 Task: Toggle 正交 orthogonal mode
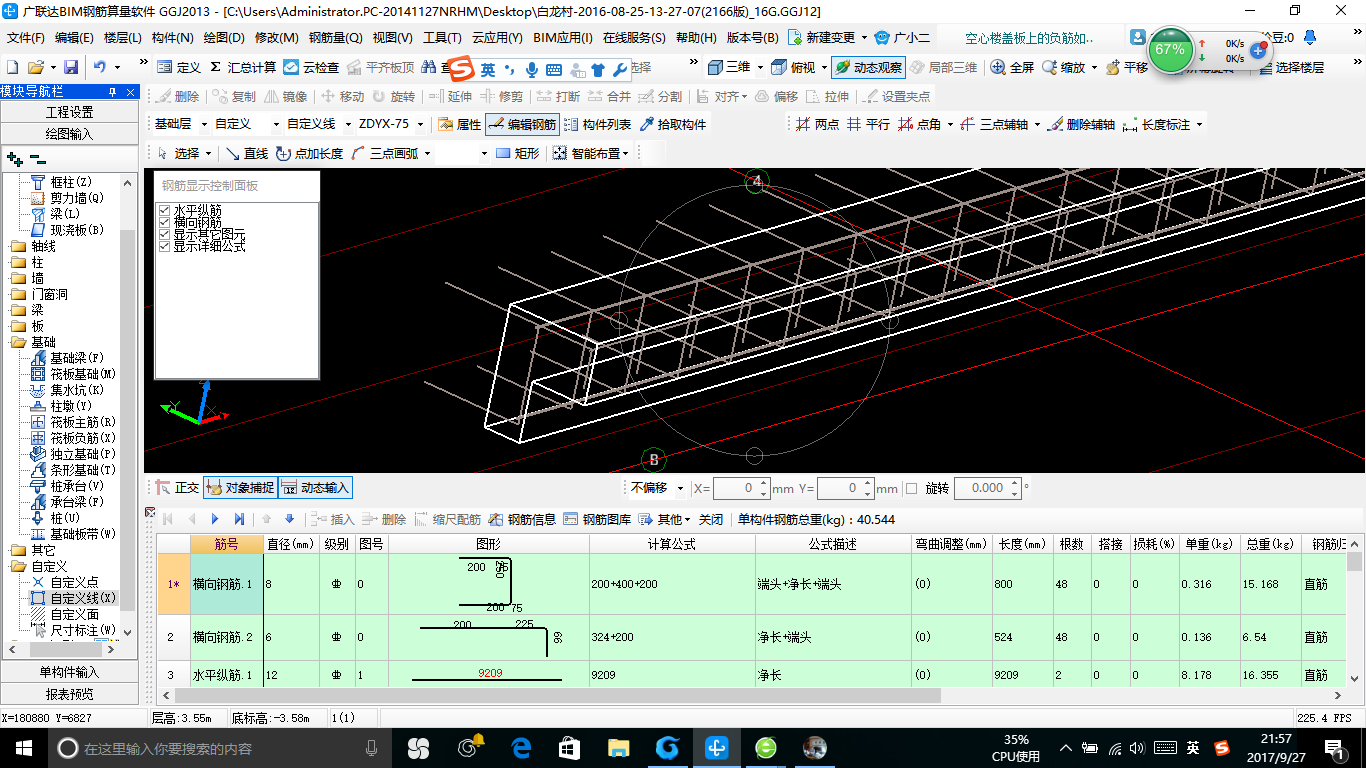click(178, 488)
